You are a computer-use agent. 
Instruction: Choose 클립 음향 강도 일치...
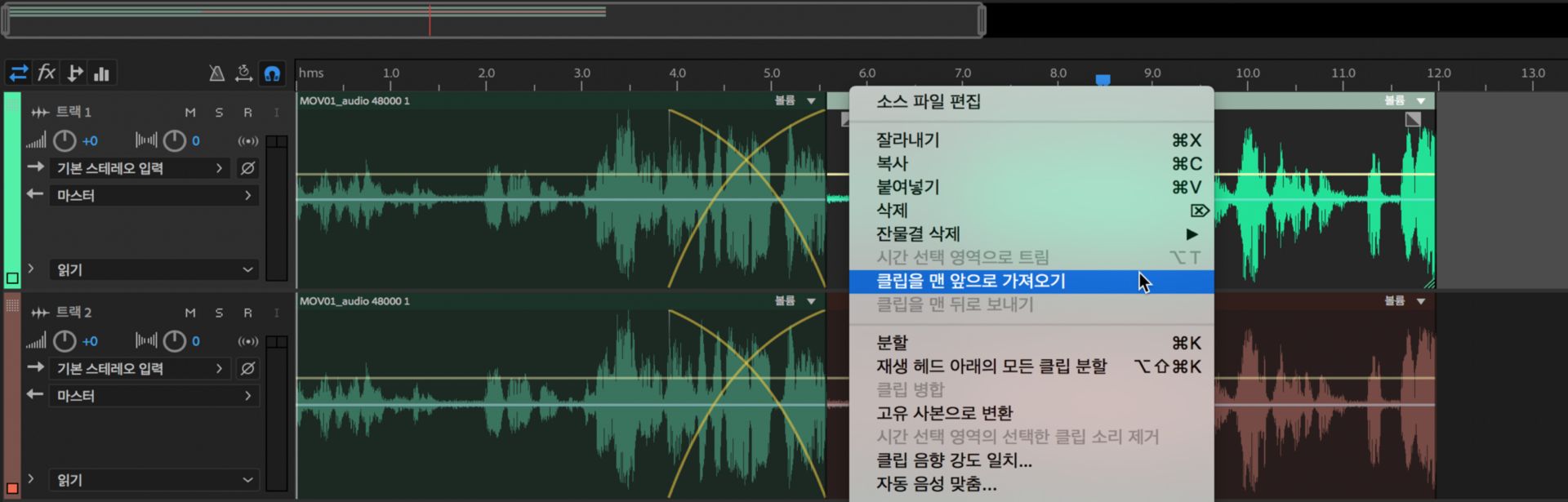point(1031,460)
